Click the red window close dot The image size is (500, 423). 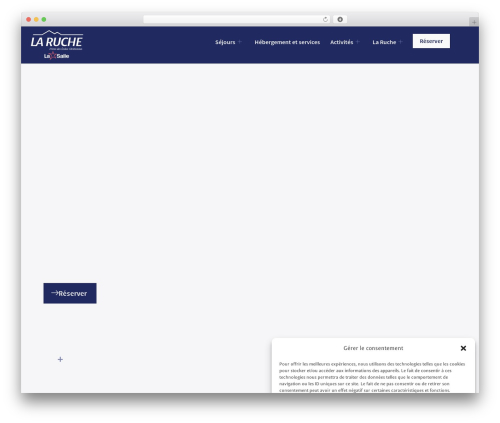29,19
